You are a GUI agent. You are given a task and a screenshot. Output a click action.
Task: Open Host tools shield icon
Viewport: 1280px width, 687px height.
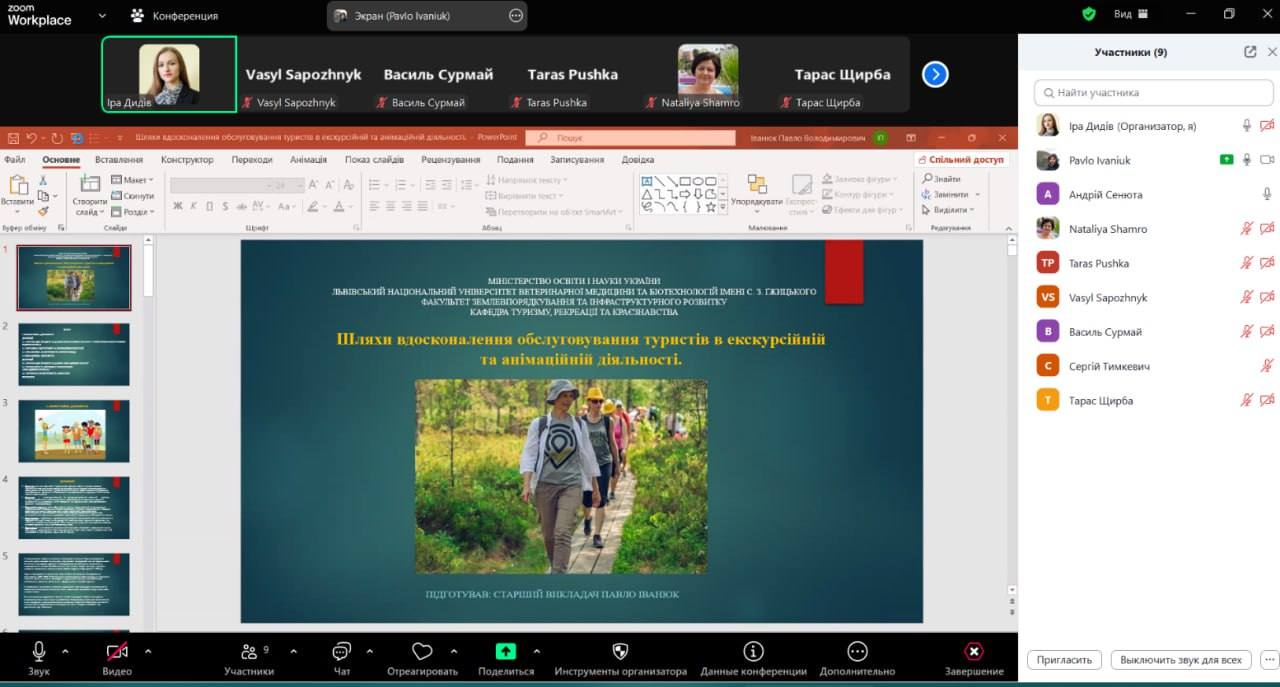620,652
